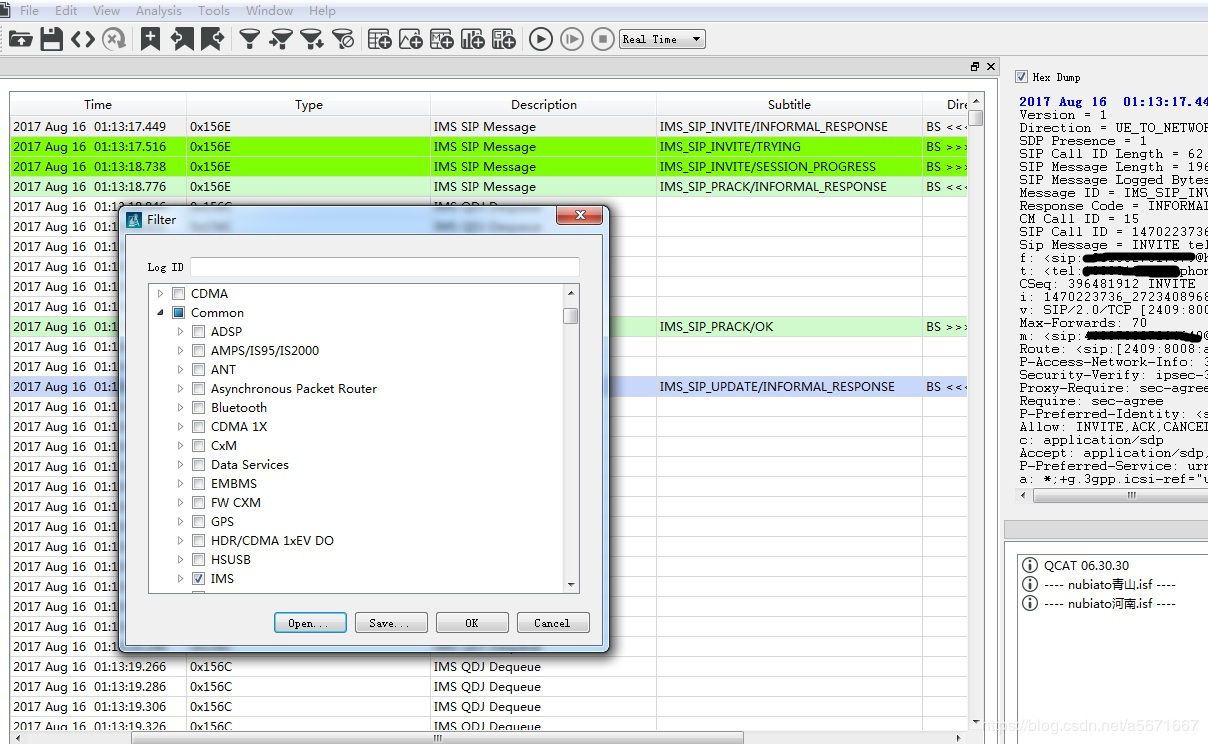The height and width of the screenshot is (744, 1208).
Task: Click the funnel with arrow-in filter icon
Action: pos(281,39)
